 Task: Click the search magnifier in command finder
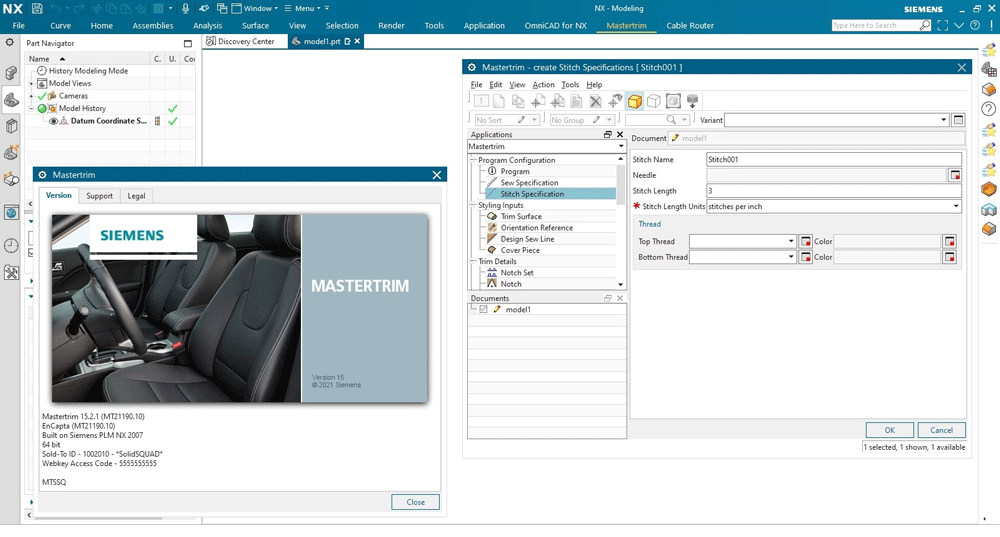[925, 26]
